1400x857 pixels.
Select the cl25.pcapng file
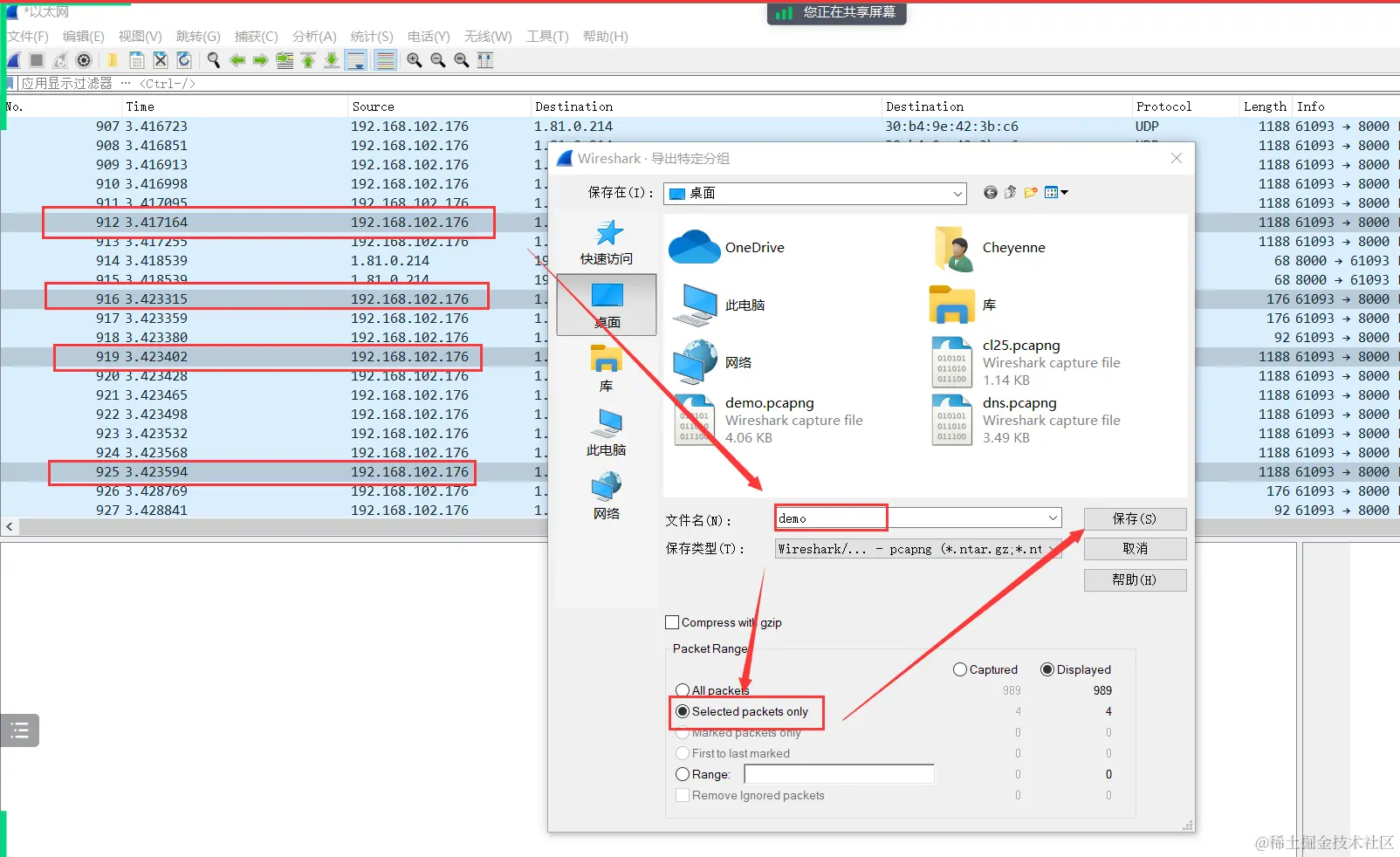click(x=1026, y=362)
